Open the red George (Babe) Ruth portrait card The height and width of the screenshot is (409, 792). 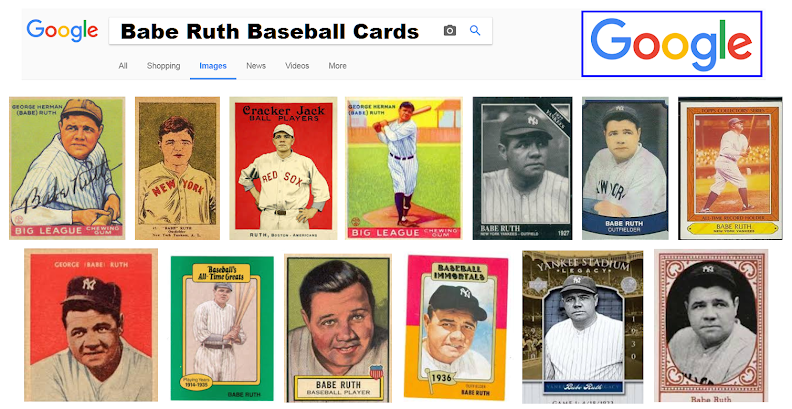[91, 326]
